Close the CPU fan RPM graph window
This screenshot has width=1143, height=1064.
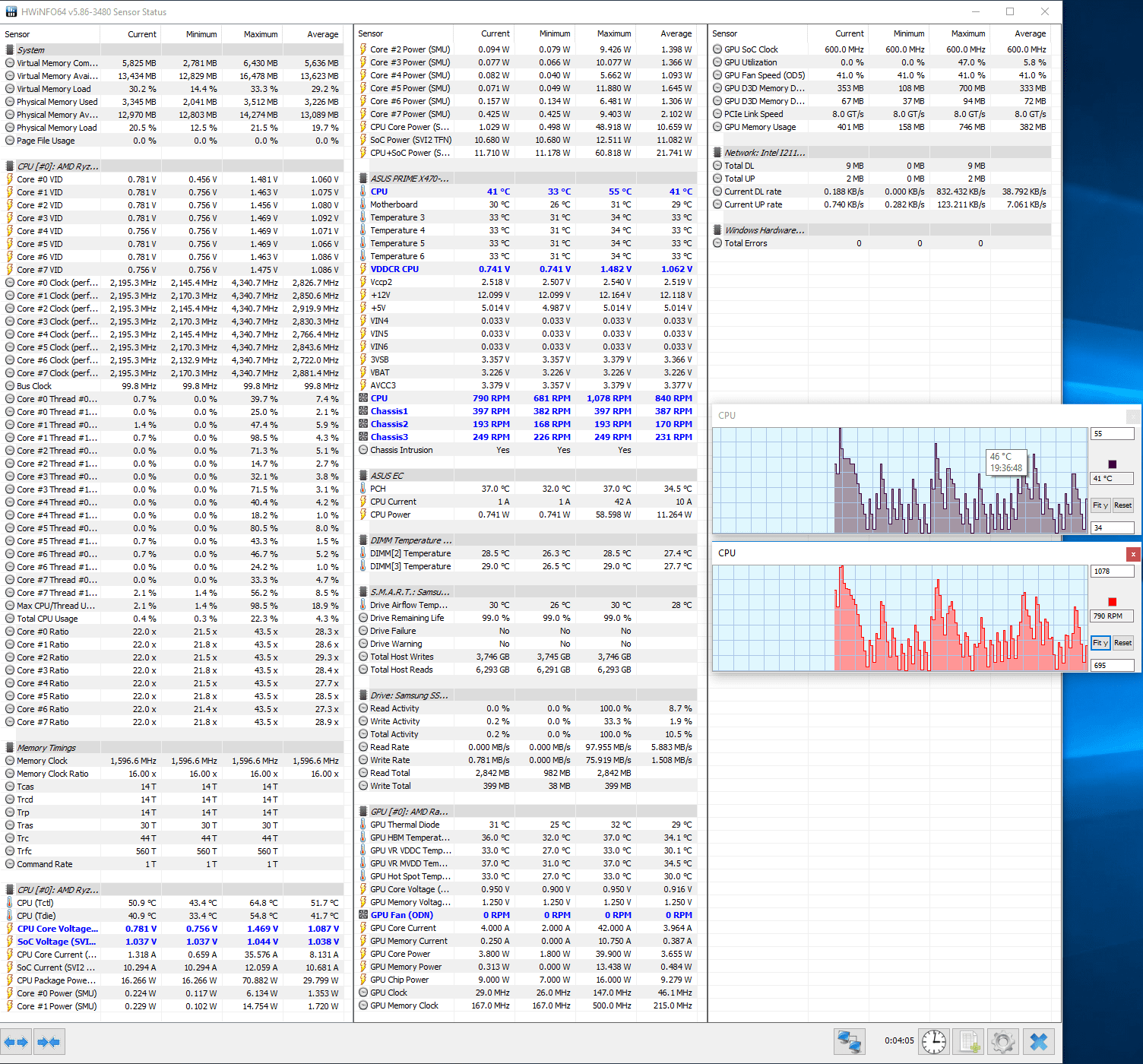tap(1133, 554)
